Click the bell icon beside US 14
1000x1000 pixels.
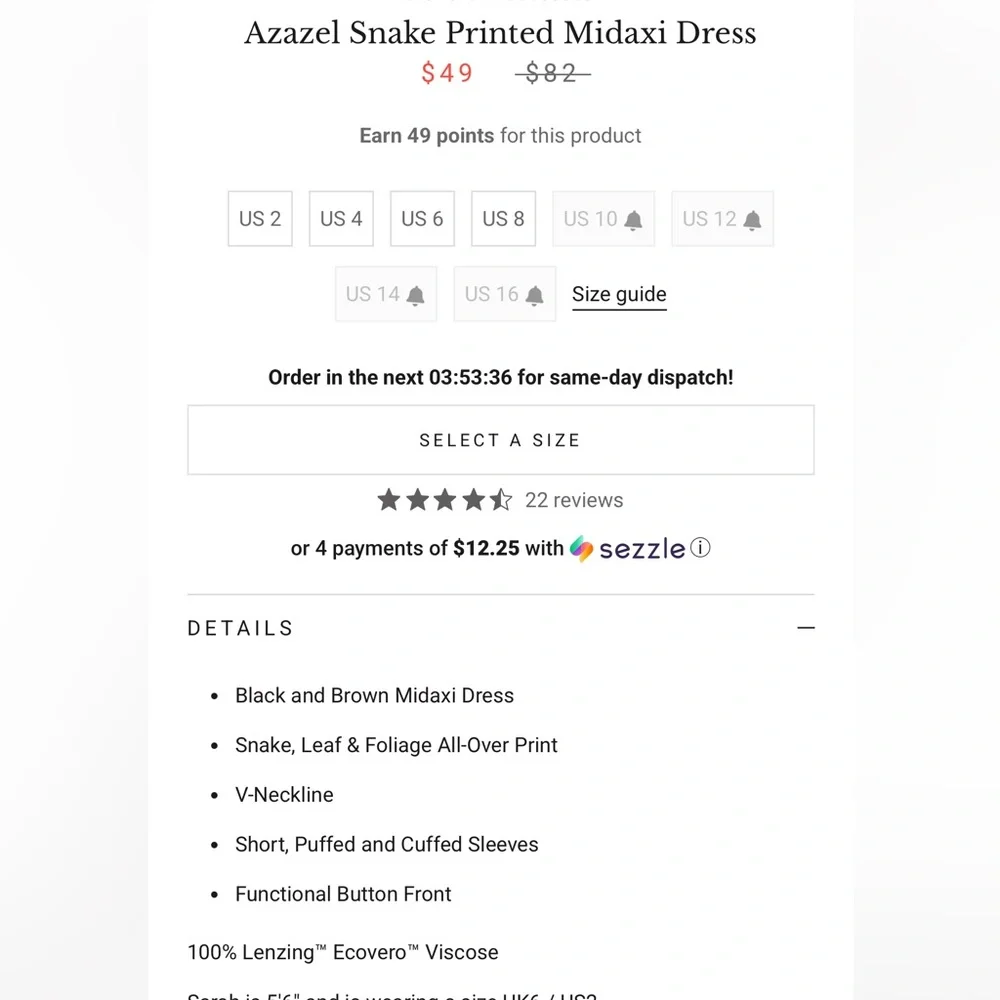416,295
